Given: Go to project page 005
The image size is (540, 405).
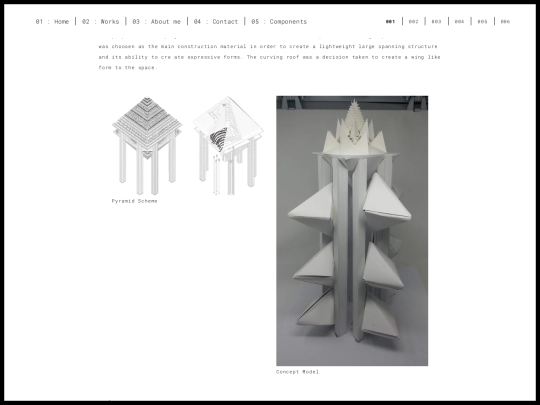Looking at the screenshot, I should tap(482, 22).
